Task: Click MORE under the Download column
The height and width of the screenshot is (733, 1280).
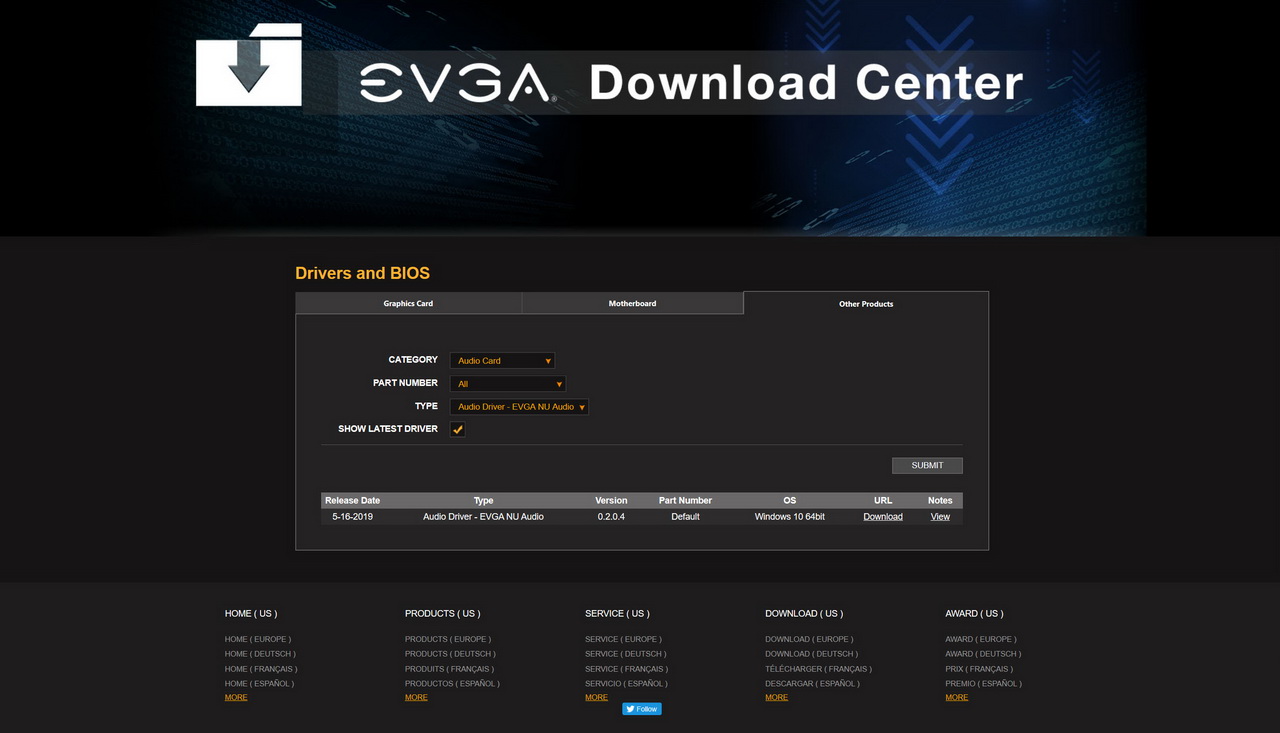Action: click(x=776, y=697)
